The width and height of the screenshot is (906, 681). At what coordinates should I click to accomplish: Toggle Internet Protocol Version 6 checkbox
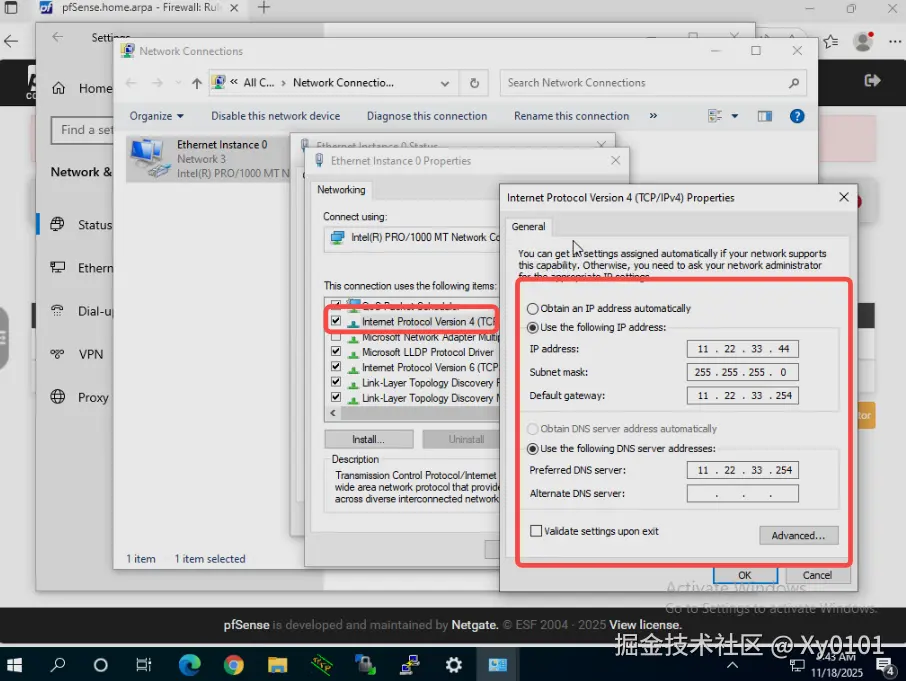tap(336, 367)
